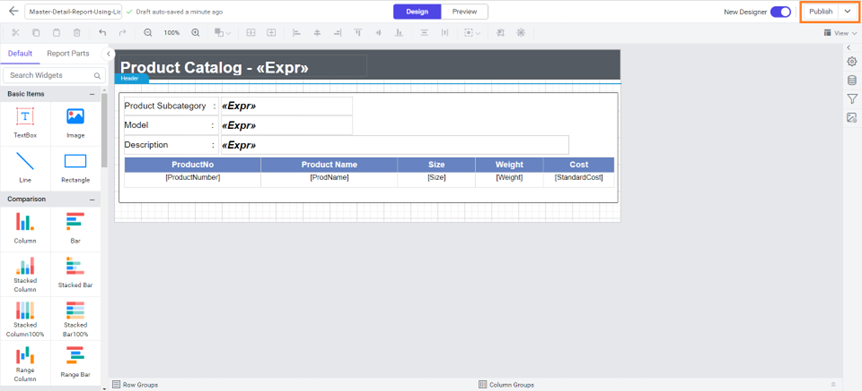The height and width of the screenshot is (391, 862).
Task: Select the Weight column header cell
Action: pos(509,164)
